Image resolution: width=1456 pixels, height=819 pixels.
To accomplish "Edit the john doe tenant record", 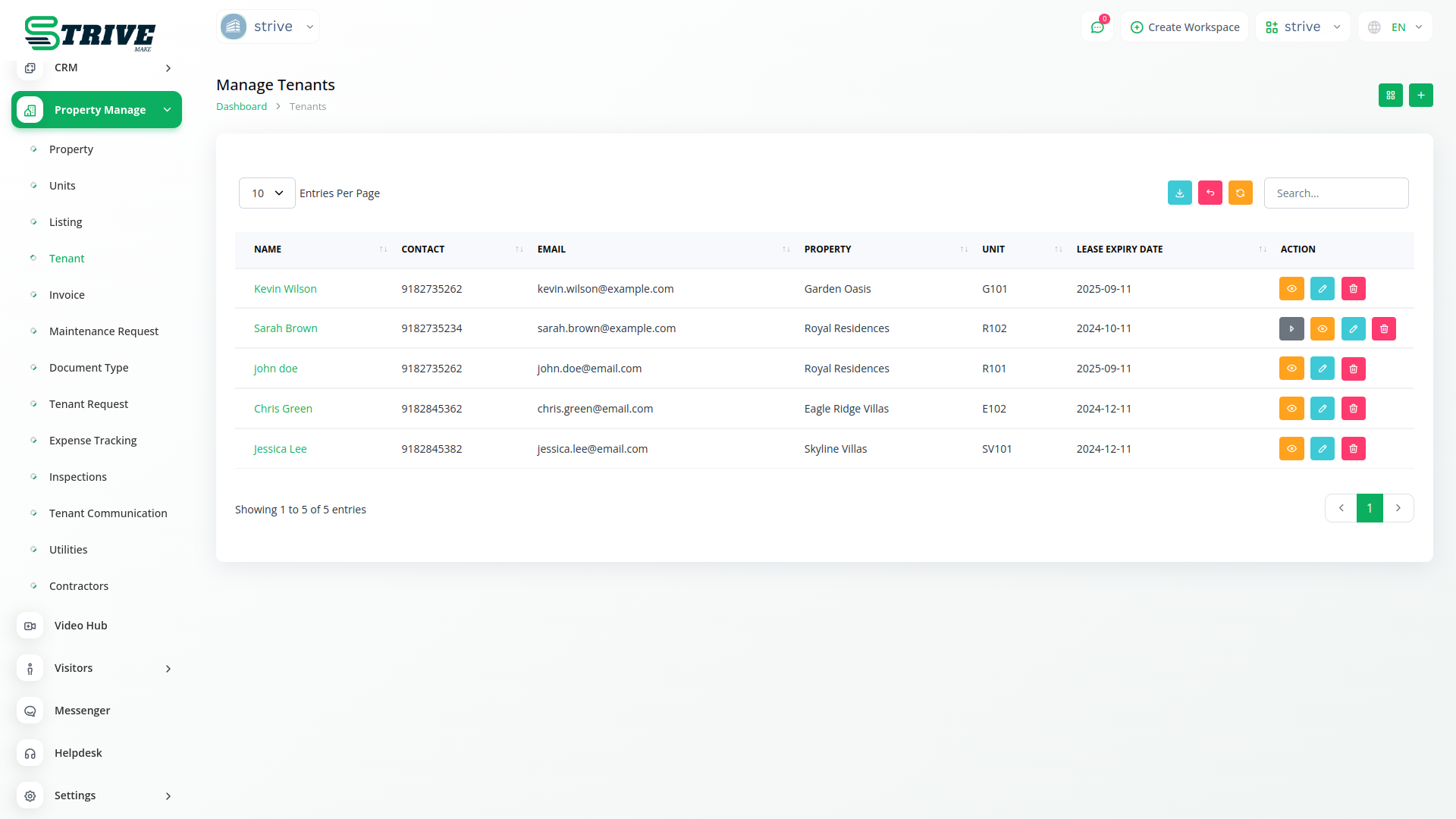I will pos(1322,369).
